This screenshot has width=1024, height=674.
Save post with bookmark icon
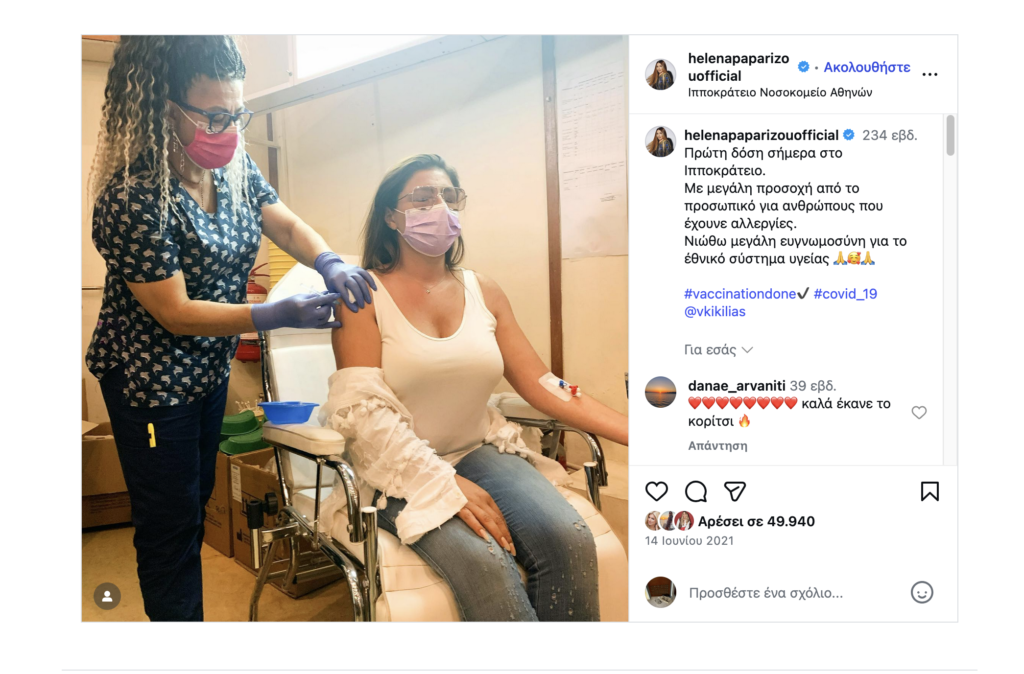[x=929, y=491]
